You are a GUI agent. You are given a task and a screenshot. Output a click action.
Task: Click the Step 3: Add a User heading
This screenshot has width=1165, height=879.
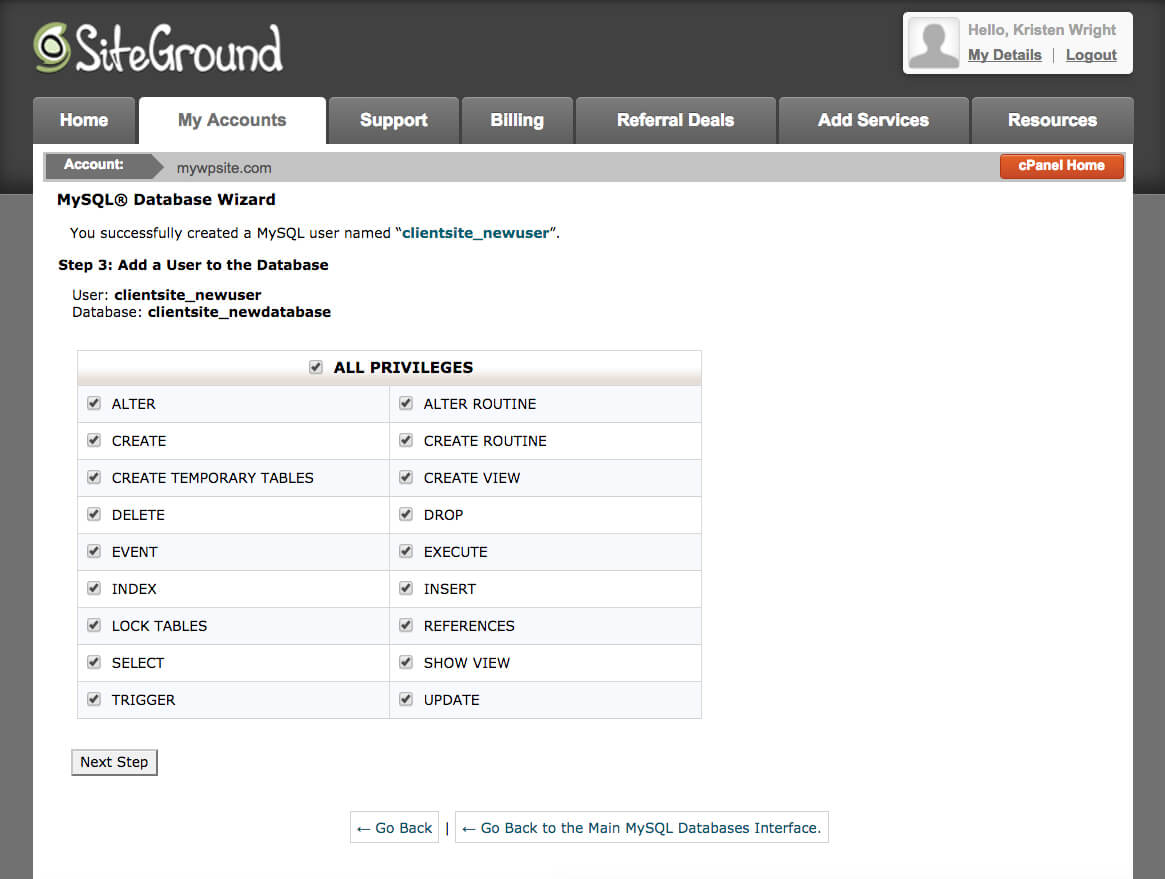coord(193,265)
